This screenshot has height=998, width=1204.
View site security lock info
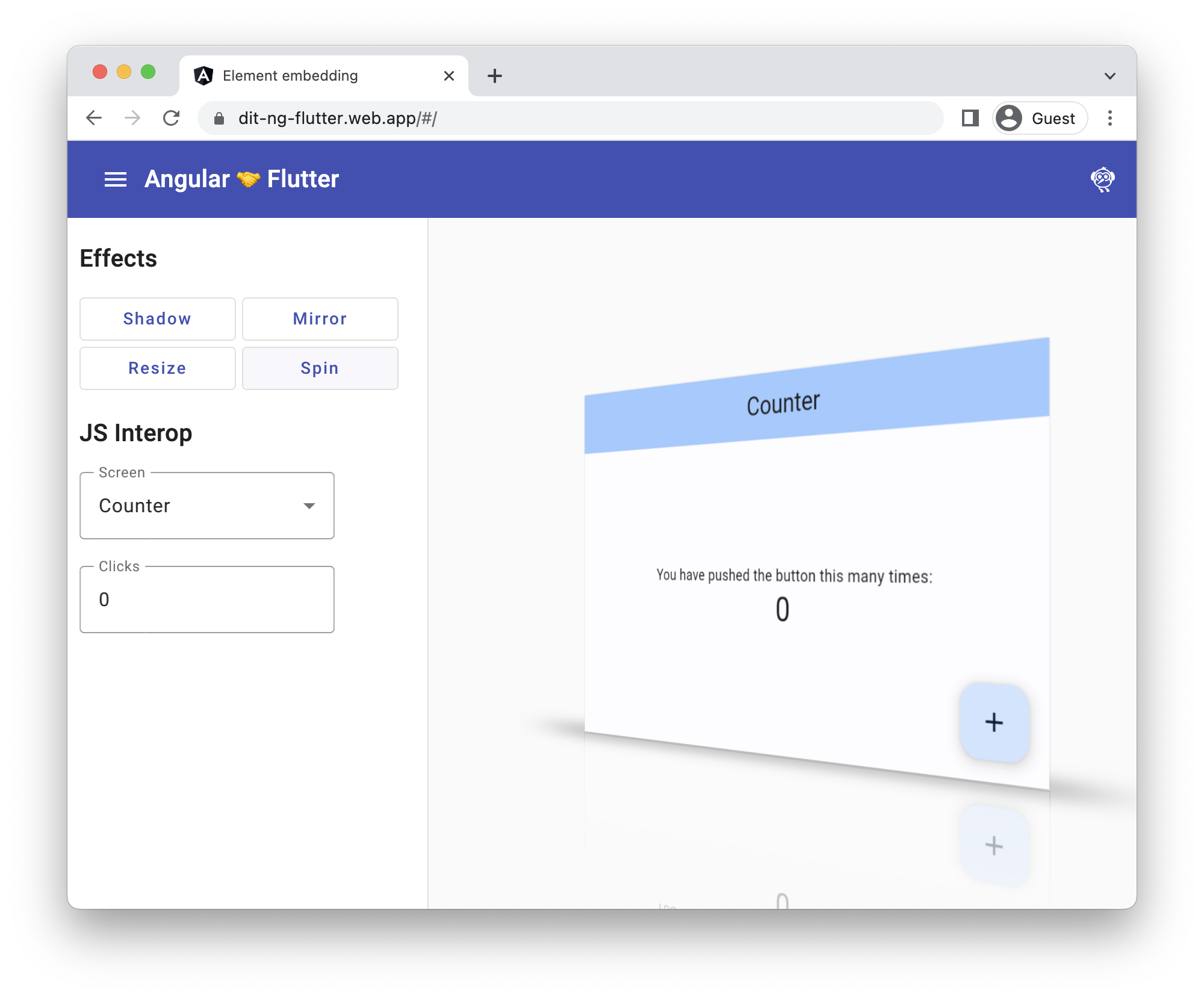[x=219, y=119]
